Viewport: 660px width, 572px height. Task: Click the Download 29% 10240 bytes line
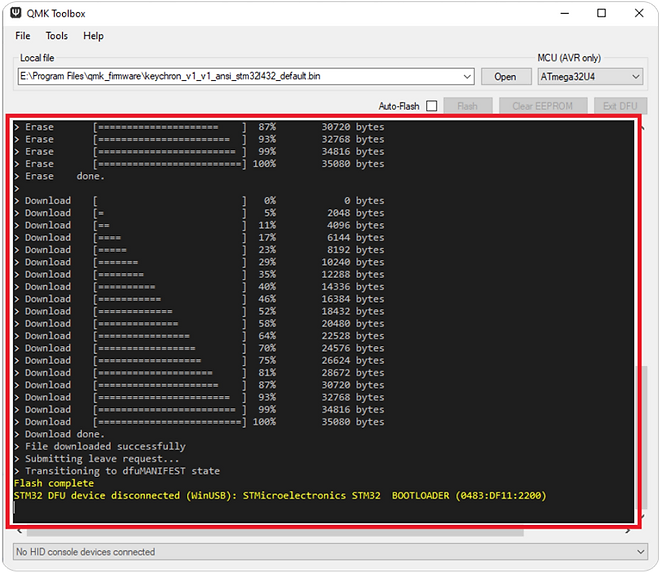click(199, 262)
